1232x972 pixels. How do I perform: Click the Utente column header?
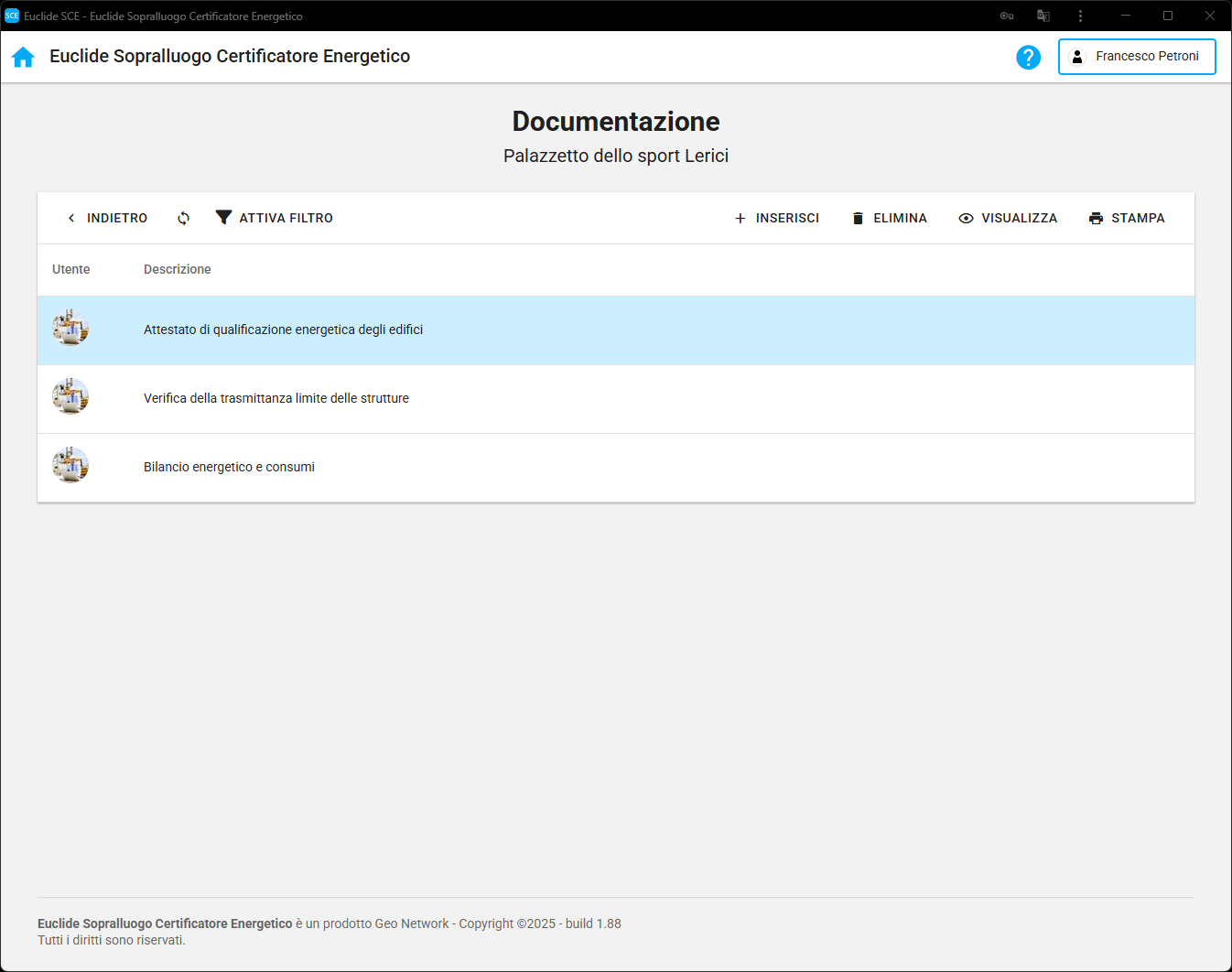point(71,269)
